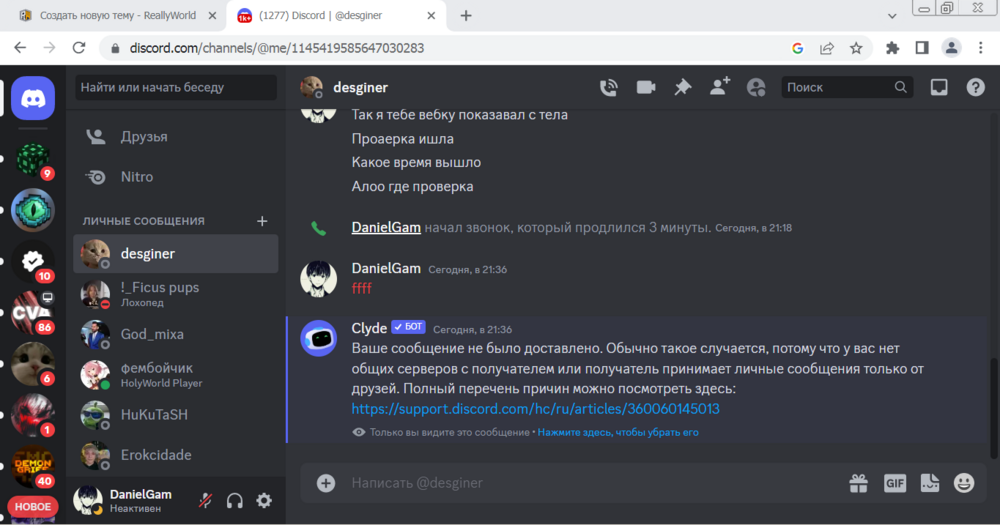
Task: Start a video call with desginer
Action: point(645,87)
